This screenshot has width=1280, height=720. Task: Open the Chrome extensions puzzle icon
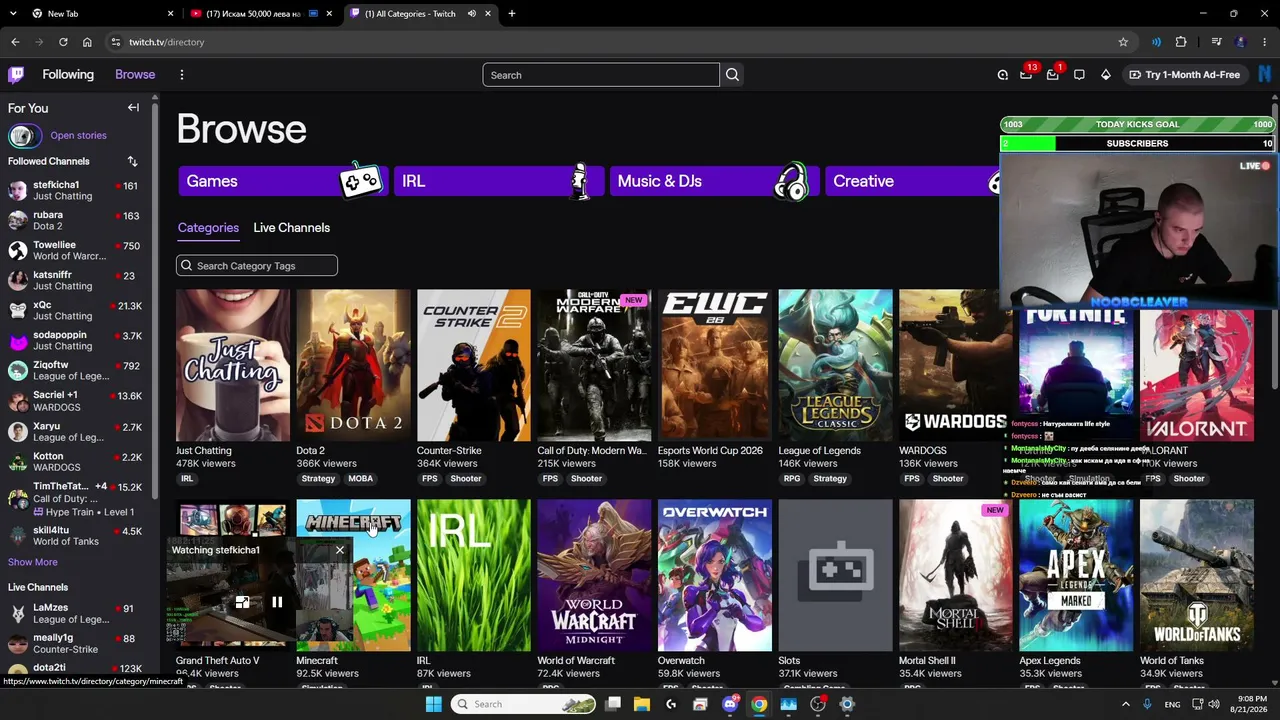(1181, 42)
